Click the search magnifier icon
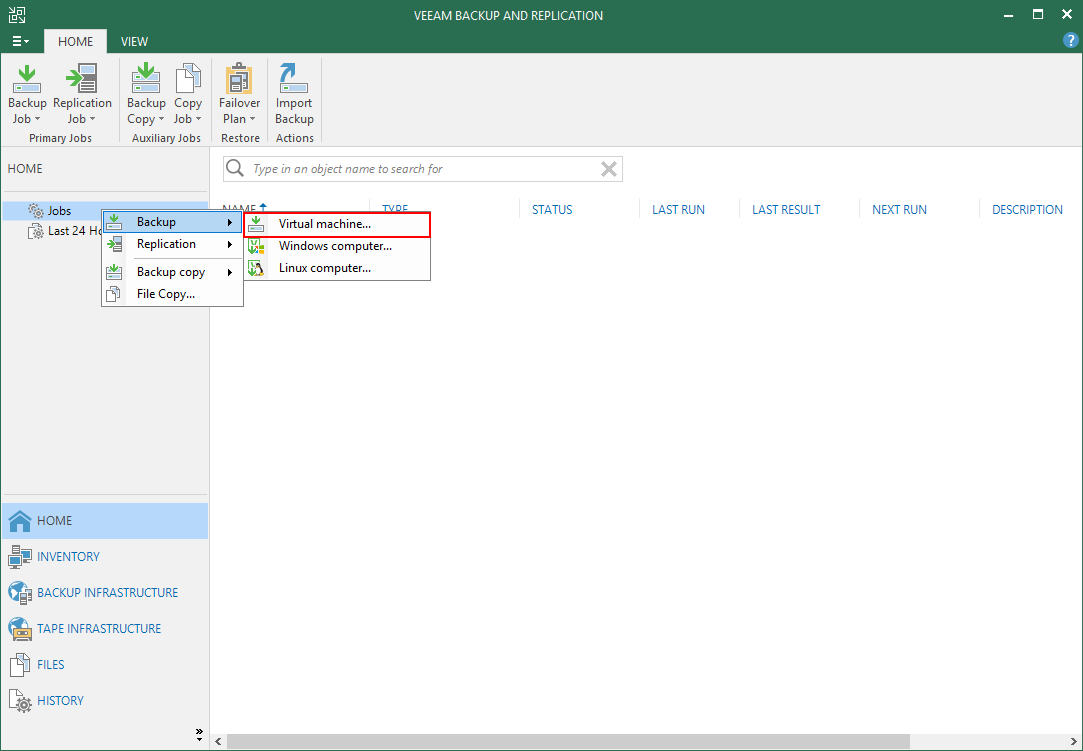The image size is (1083, 751). [235, 169]
